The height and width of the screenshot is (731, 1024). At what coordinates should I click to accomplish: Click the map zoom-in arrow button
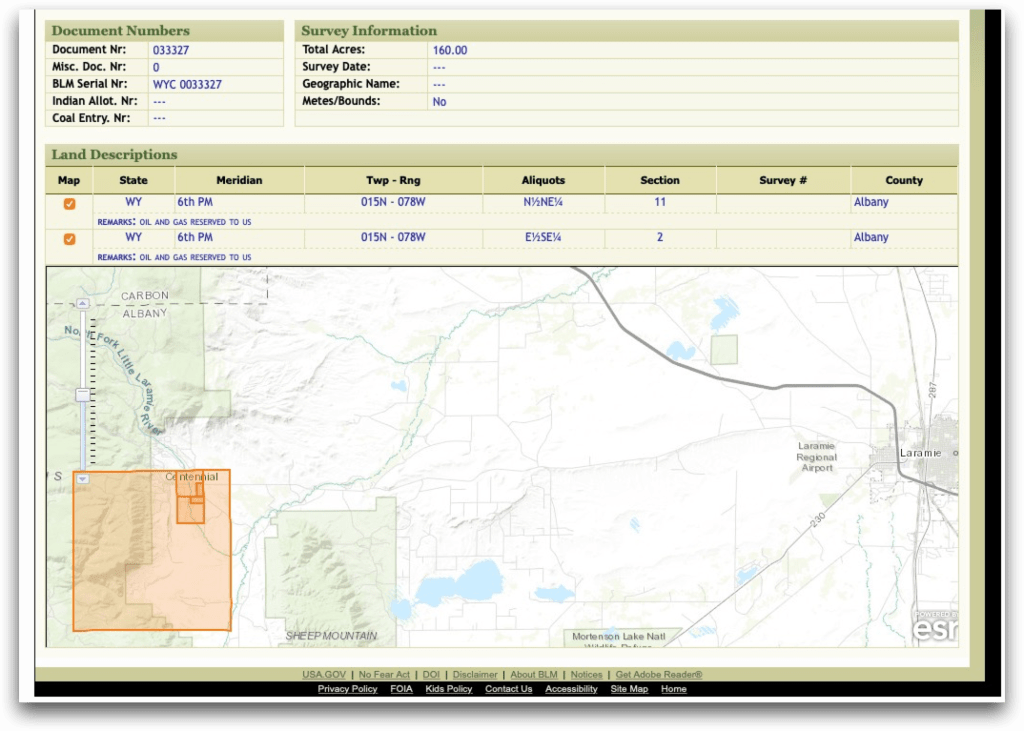point(83,303)
